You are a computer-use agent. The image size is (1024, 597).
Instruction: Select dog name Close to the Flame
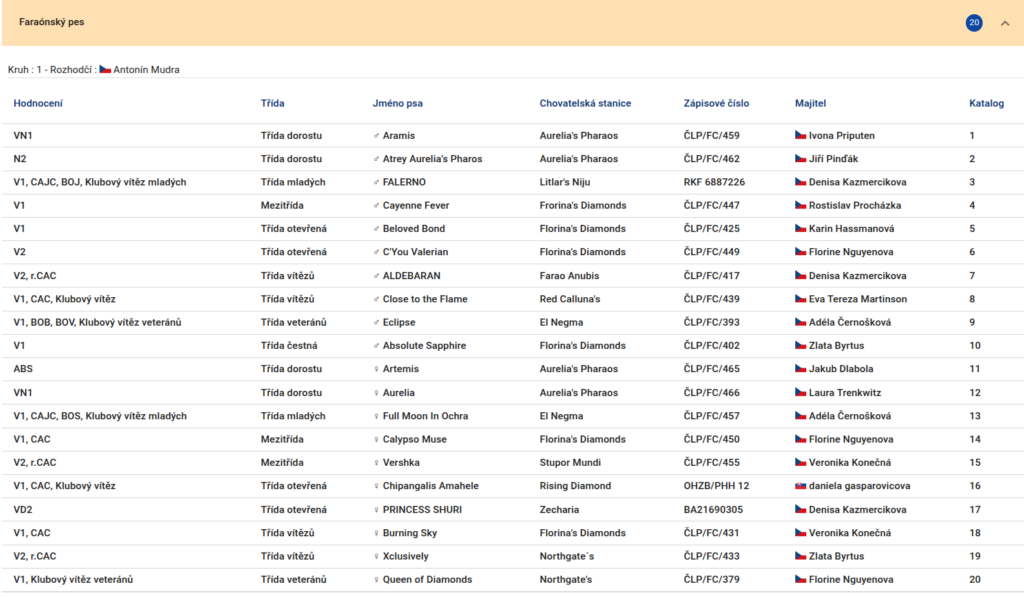425,299
